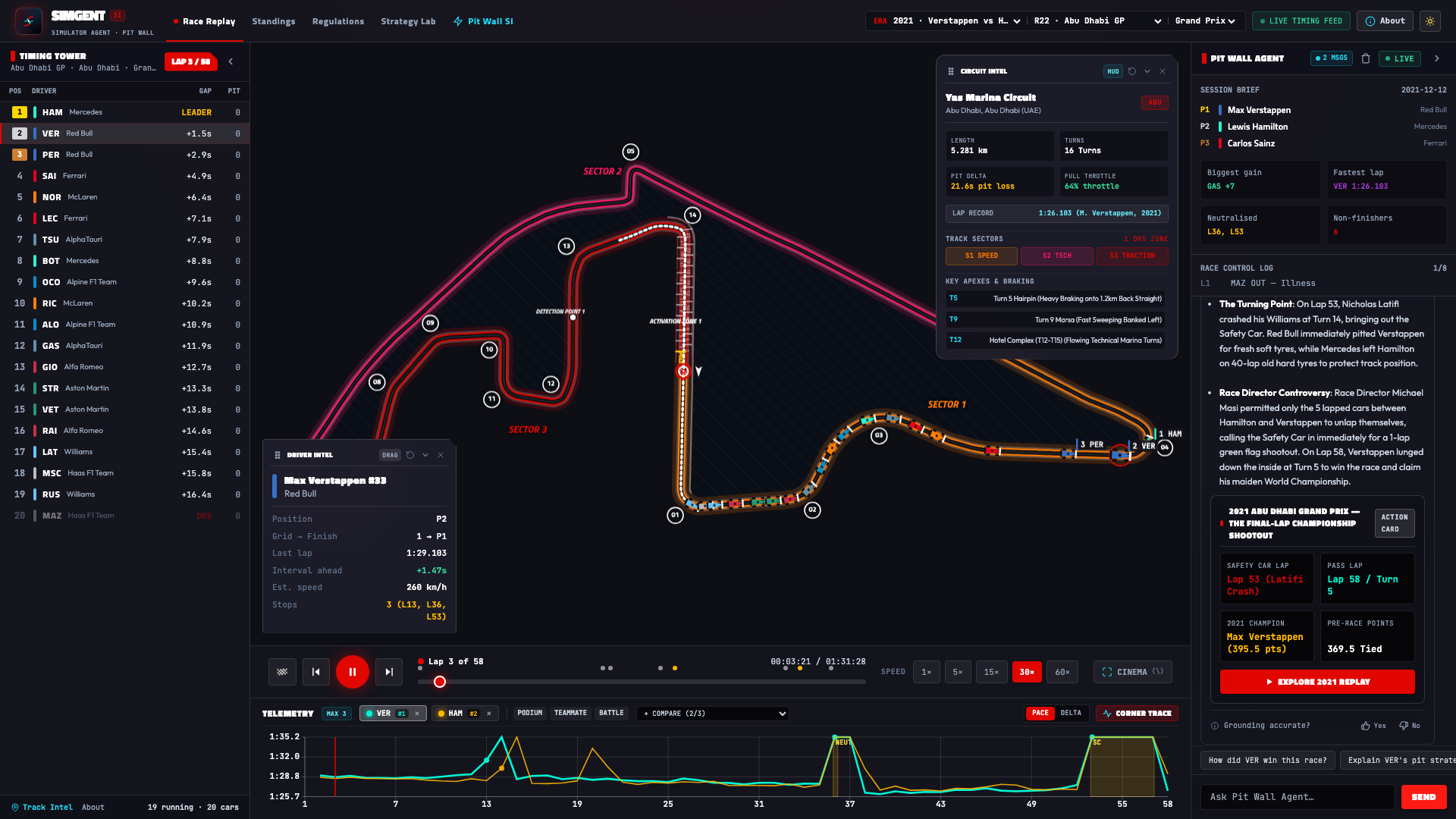The image size is (1456, 819).
Task: Open the Regulations tab
Action: click(x=338, y=21)
